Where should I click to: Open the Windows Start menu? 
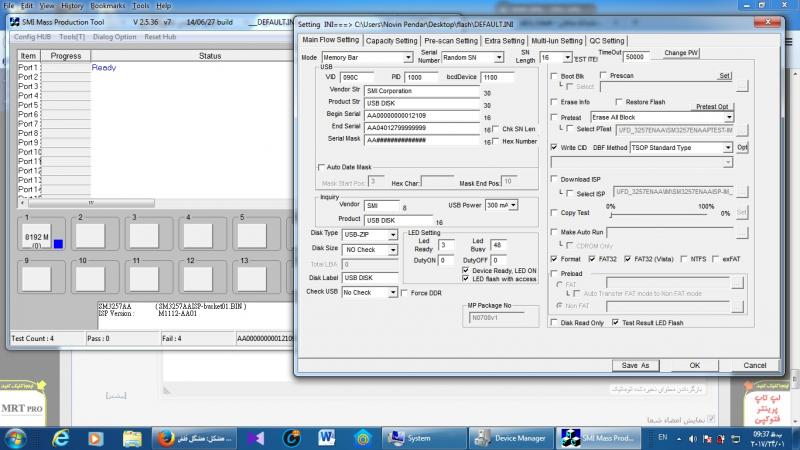tap(15, 439)
